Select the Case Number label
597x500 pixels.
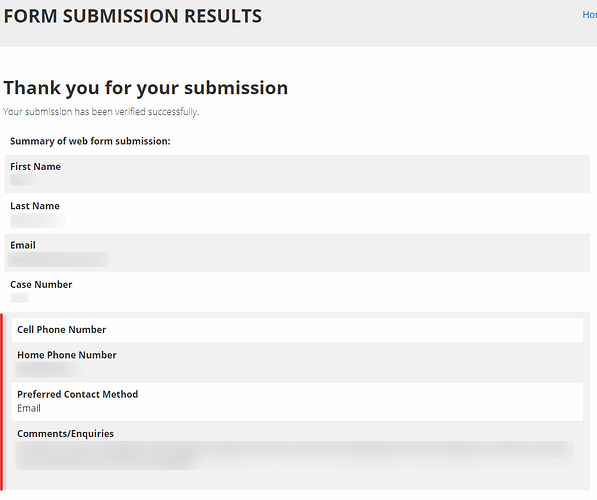41,284
